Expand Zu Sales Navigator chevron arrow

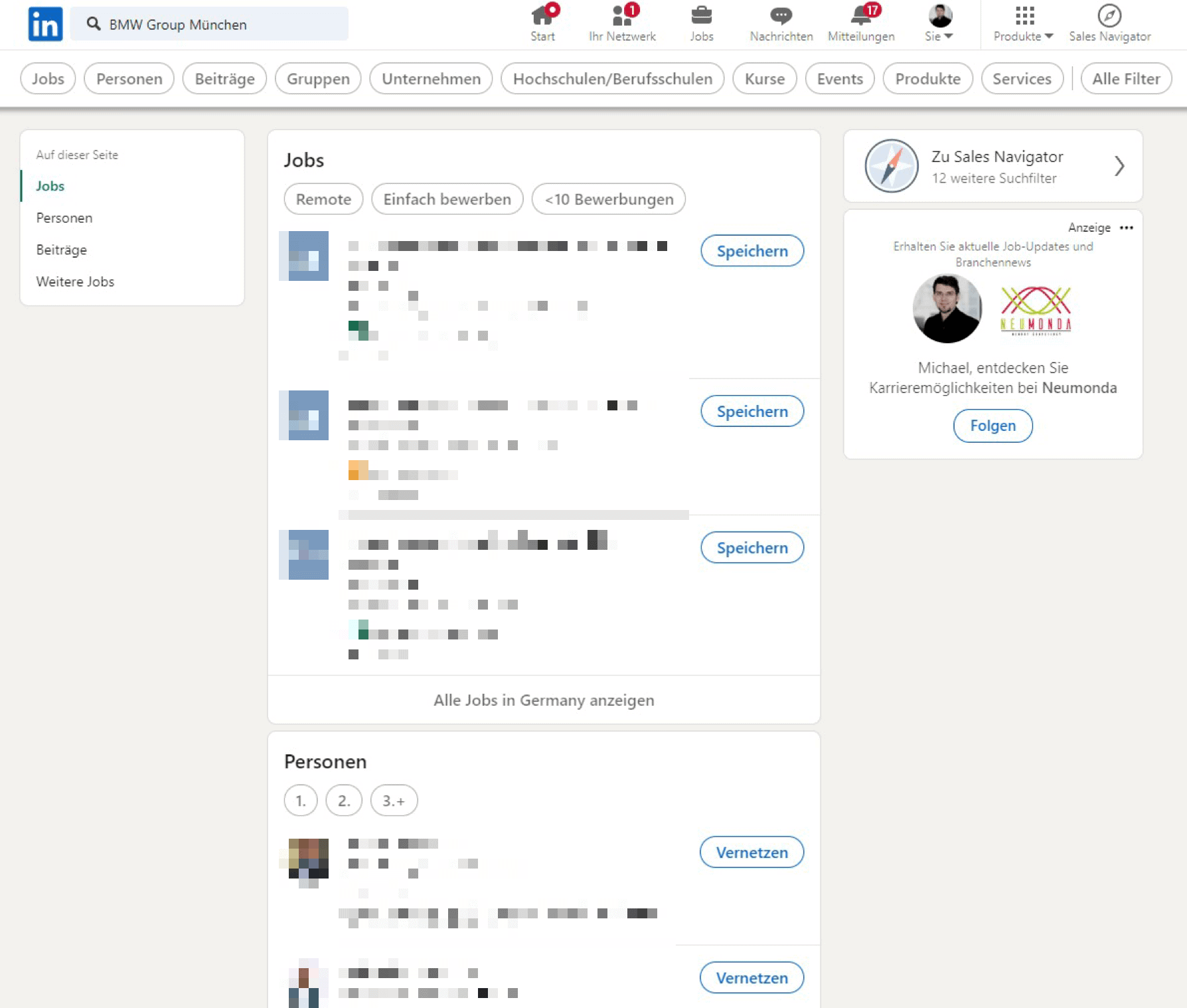pos(1119,166)
